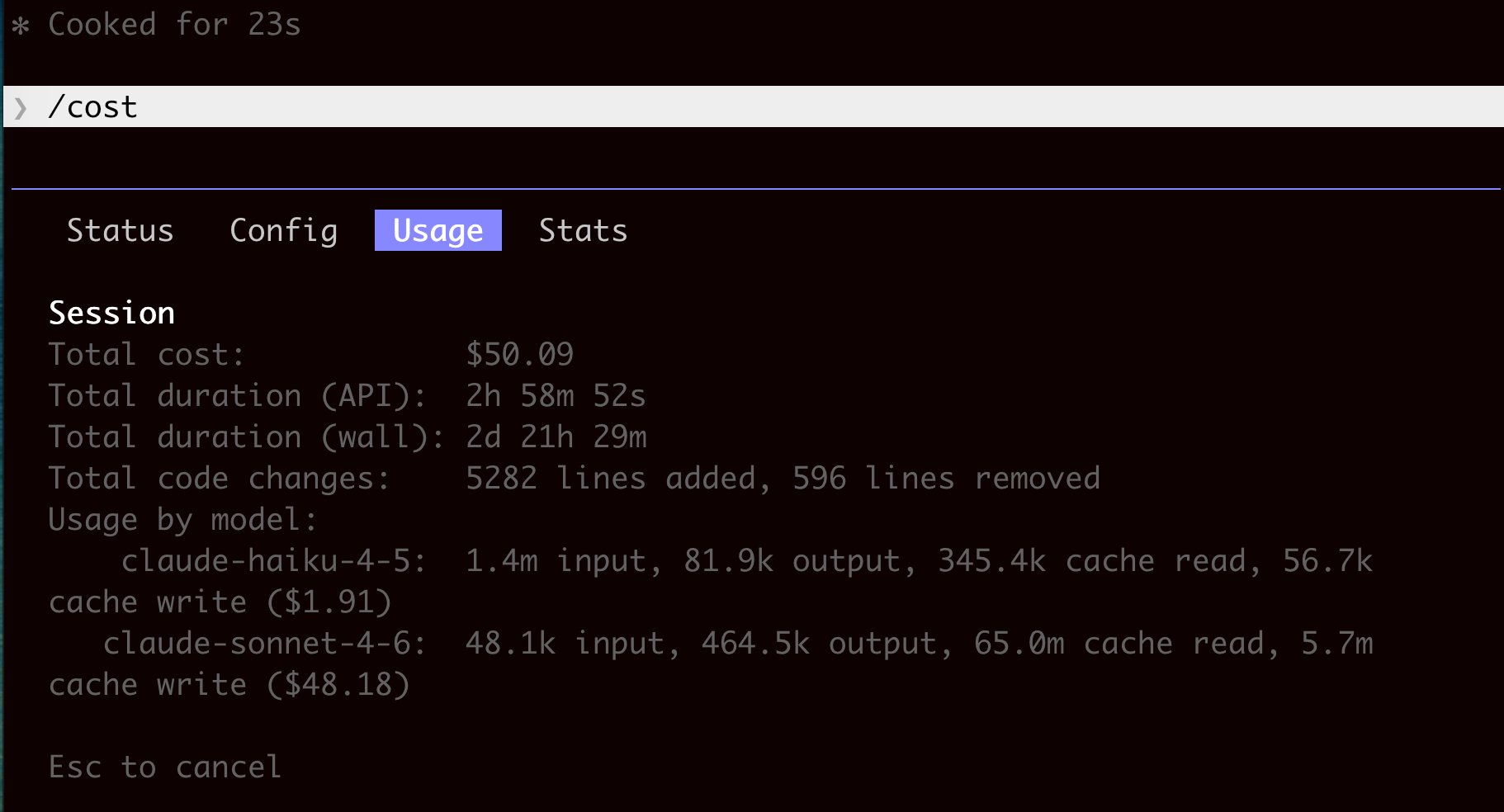Switch to the Status tab
1504x812 pixels.
click(120, 230)
